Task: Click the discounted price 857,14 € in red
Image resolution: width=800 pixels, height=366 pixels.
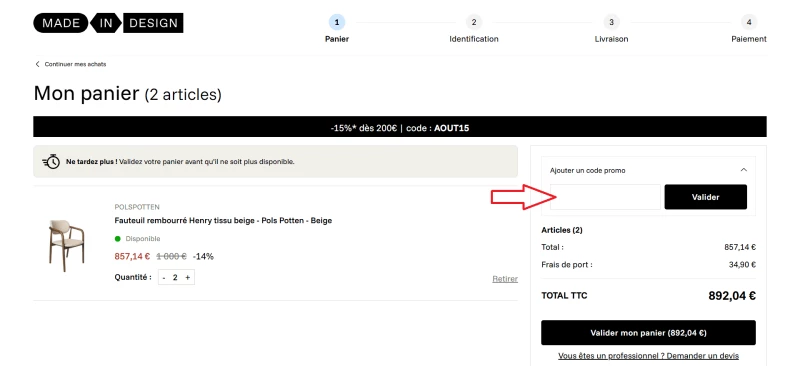Action: (132, 256)
